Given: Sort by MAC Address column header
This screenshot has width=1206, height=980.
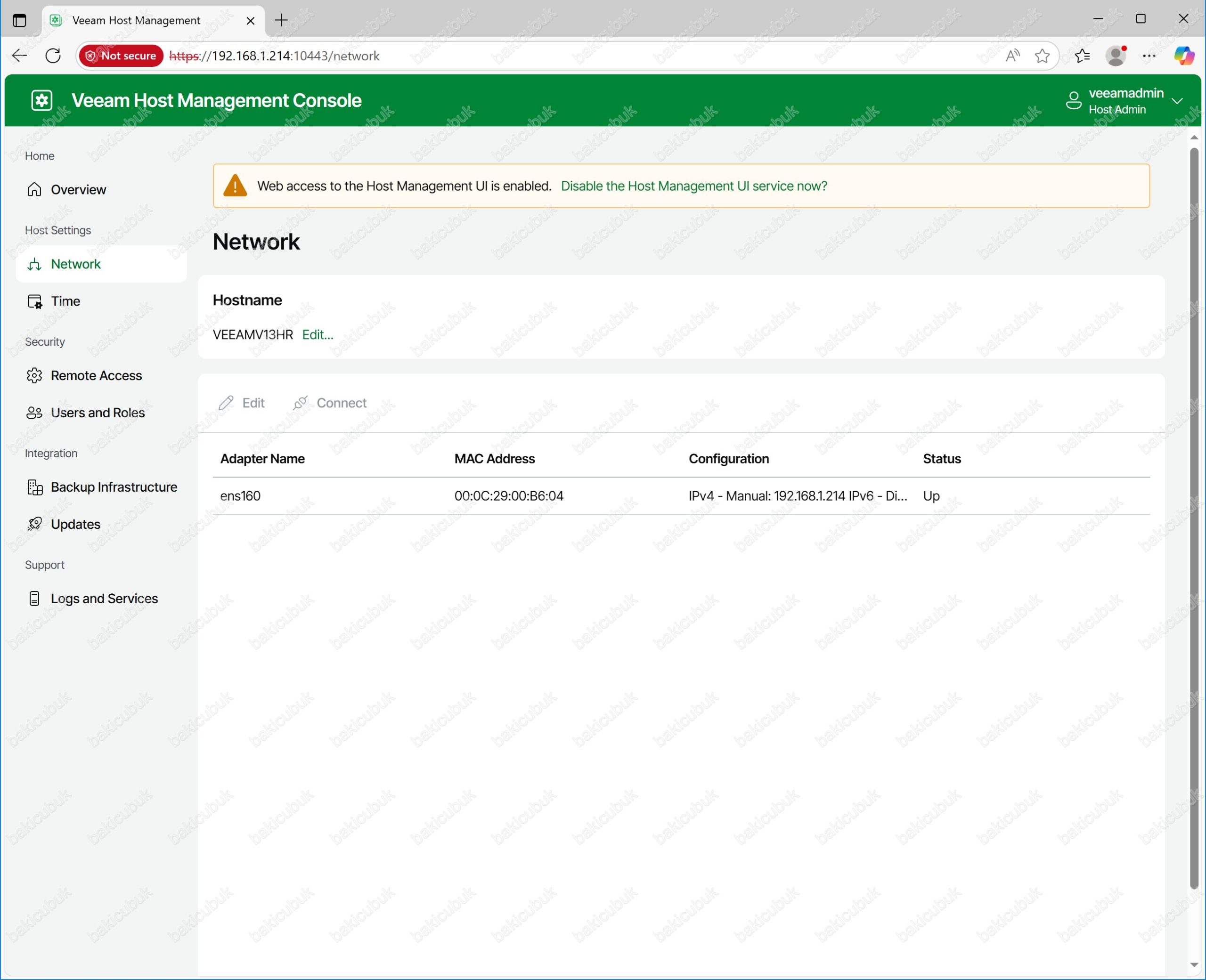Looking at the screenshot, I should [x=495, y=459].
